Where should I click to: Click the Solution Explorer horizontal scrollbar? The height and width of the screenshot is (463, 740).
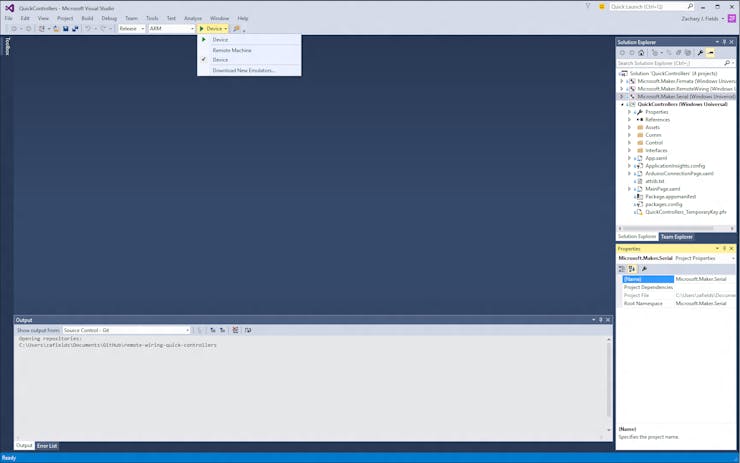[676, 228]
